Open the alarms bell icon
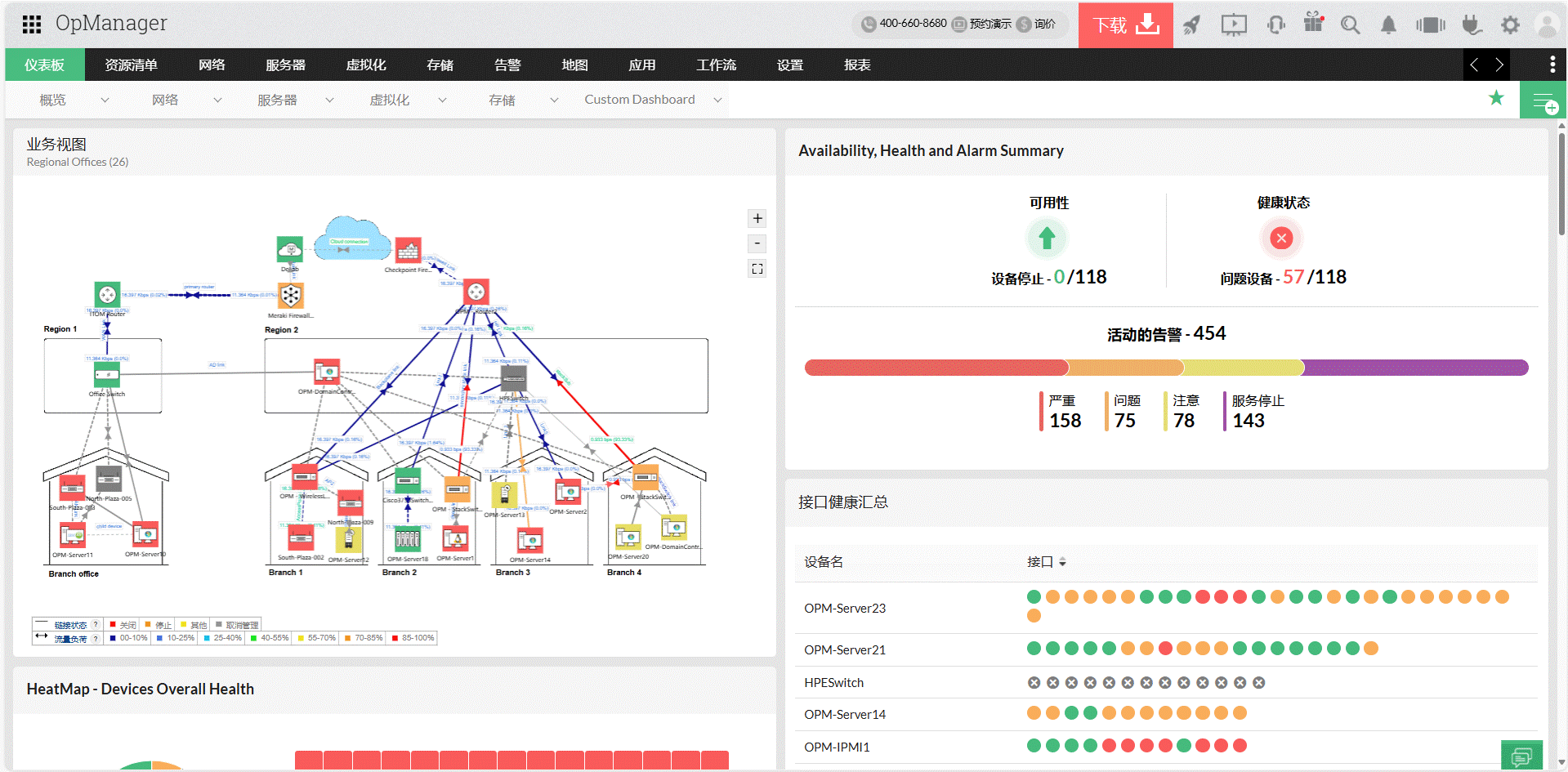This screenshot has width=1568, height=772. (x=1388, y=25)
